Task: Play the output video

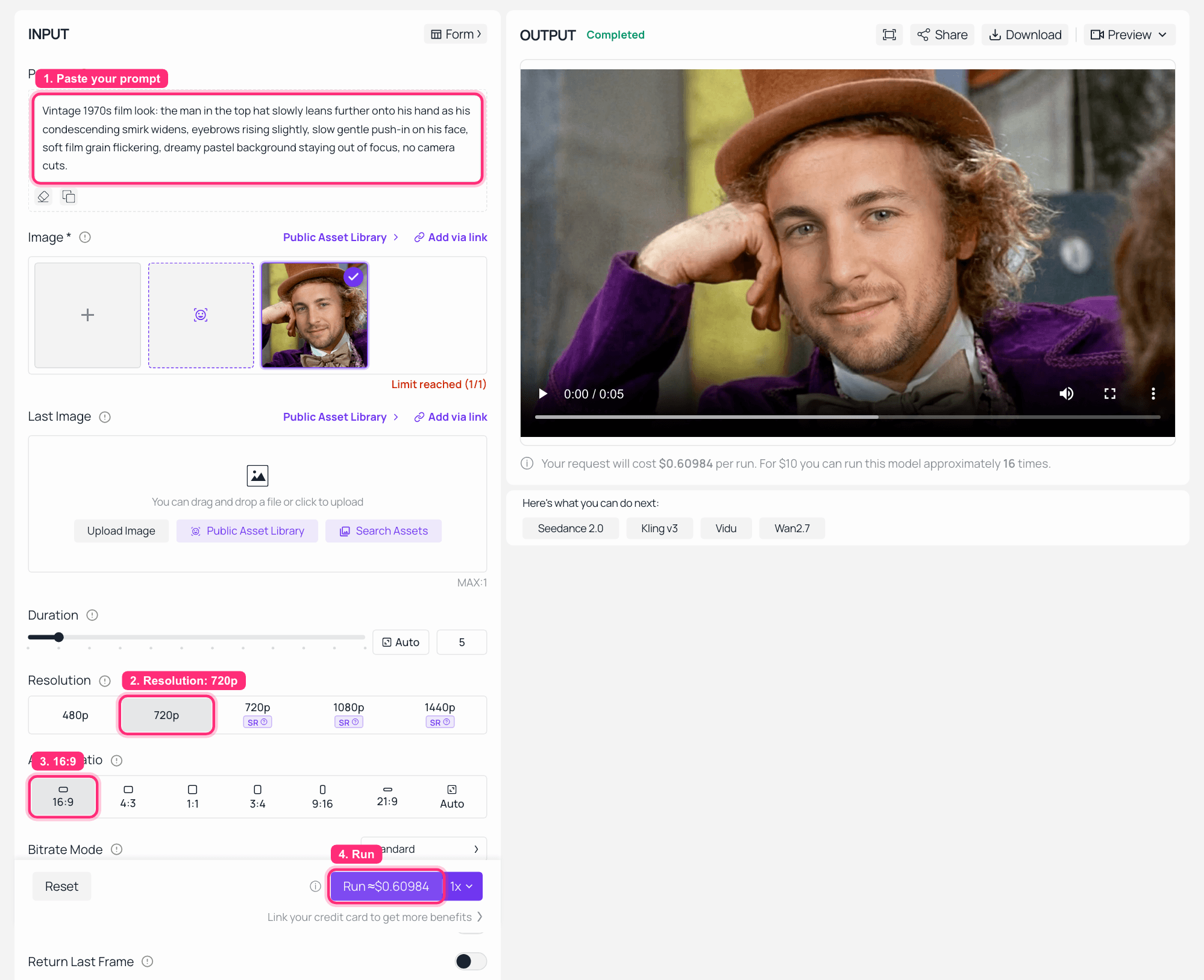Action: point(543,394)
